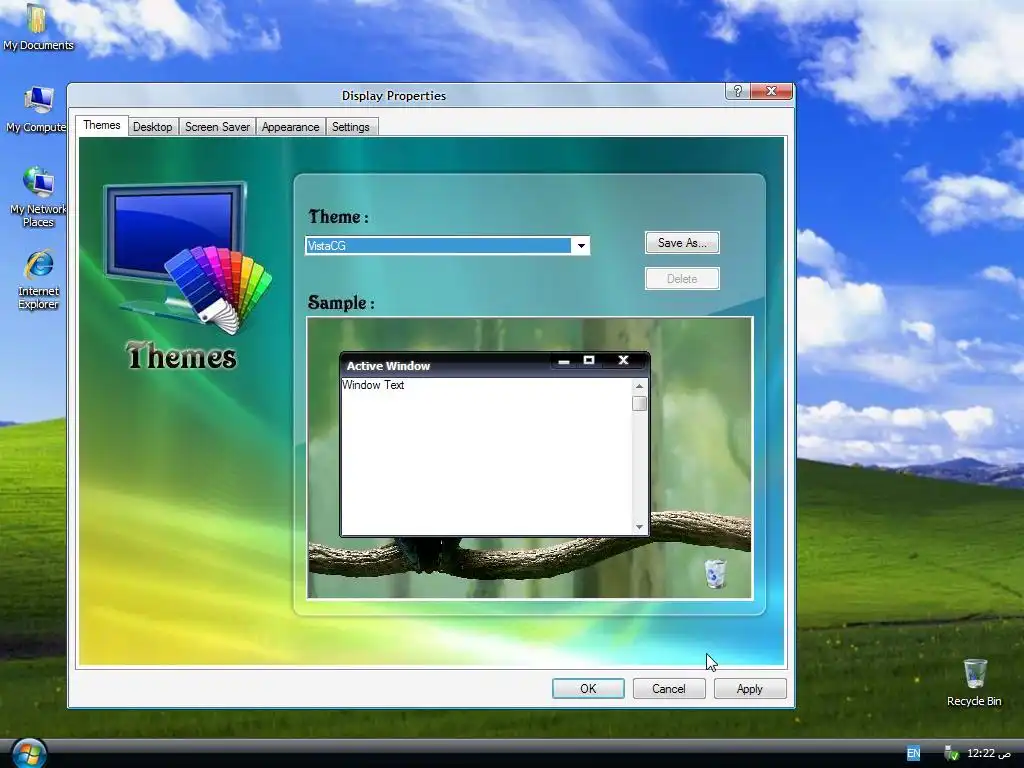Click the Cancel button
1024x768 pixels.
(669, 688)
